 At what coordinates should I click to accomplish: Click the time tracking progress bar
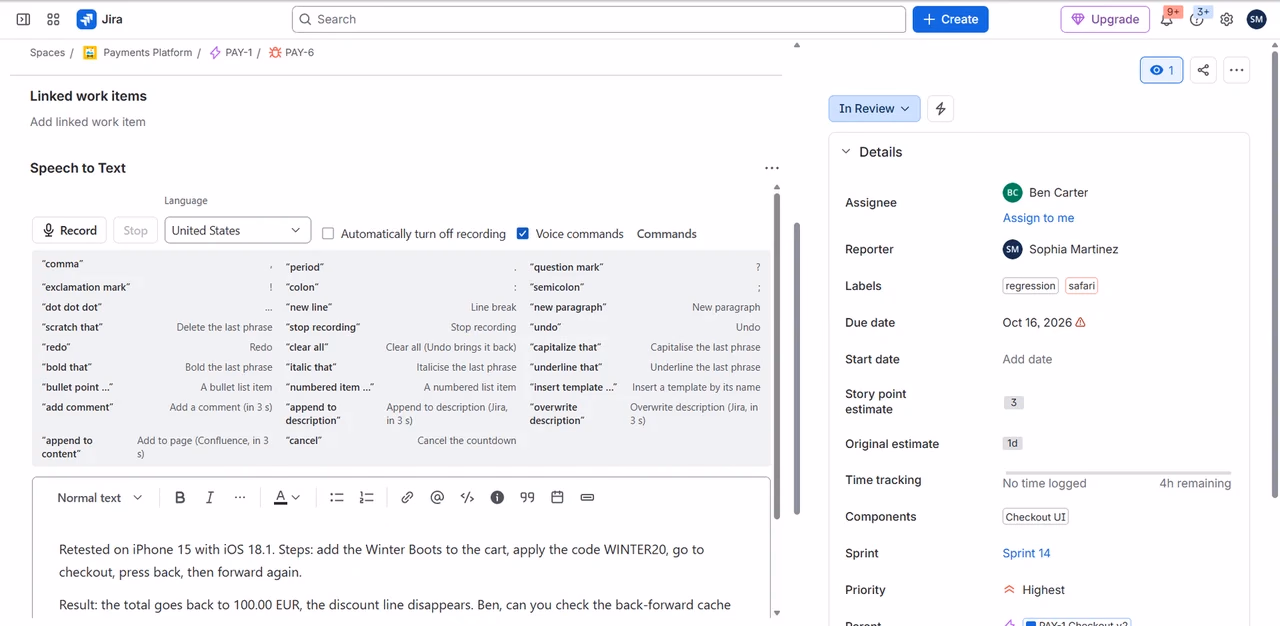point(1117,472)
